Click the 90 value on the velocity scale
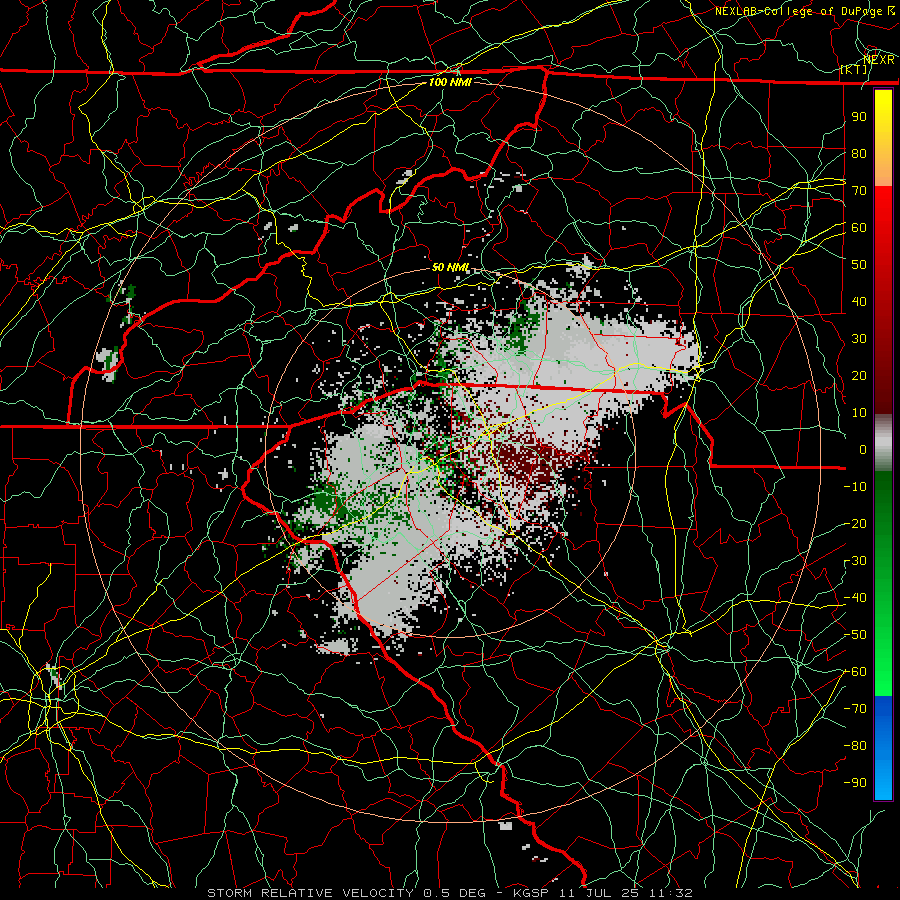 coord(859,117)
